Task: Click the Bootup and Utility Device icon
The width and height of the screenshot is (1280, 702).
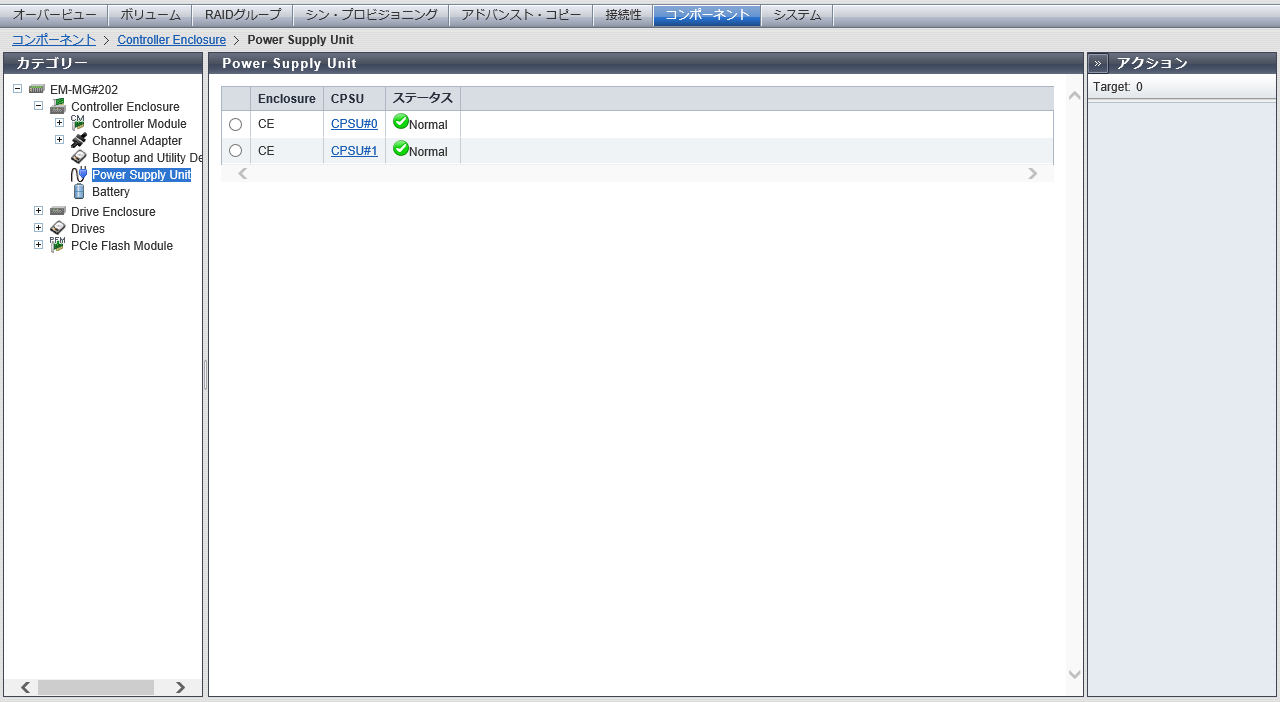Action: pos(79,158)
